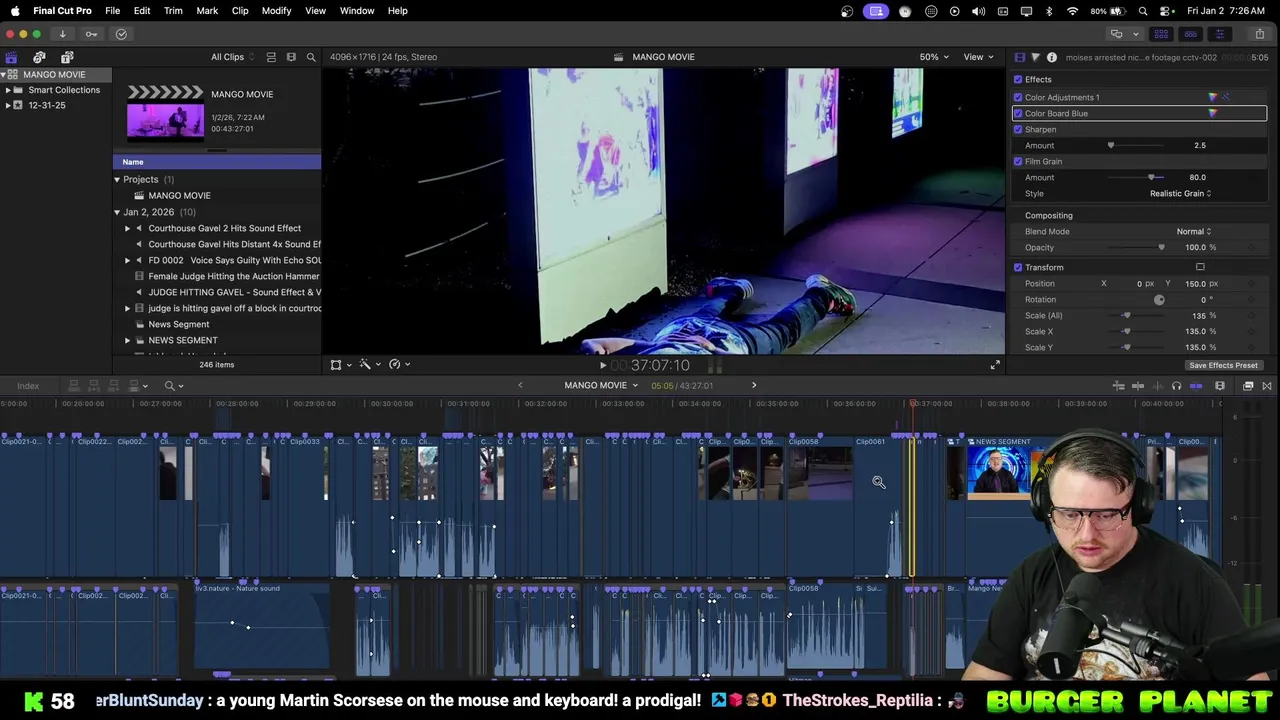Open the Edit menu
Image resolution: width=1280 pixels, height=720 pixels.
click(142, 11)
